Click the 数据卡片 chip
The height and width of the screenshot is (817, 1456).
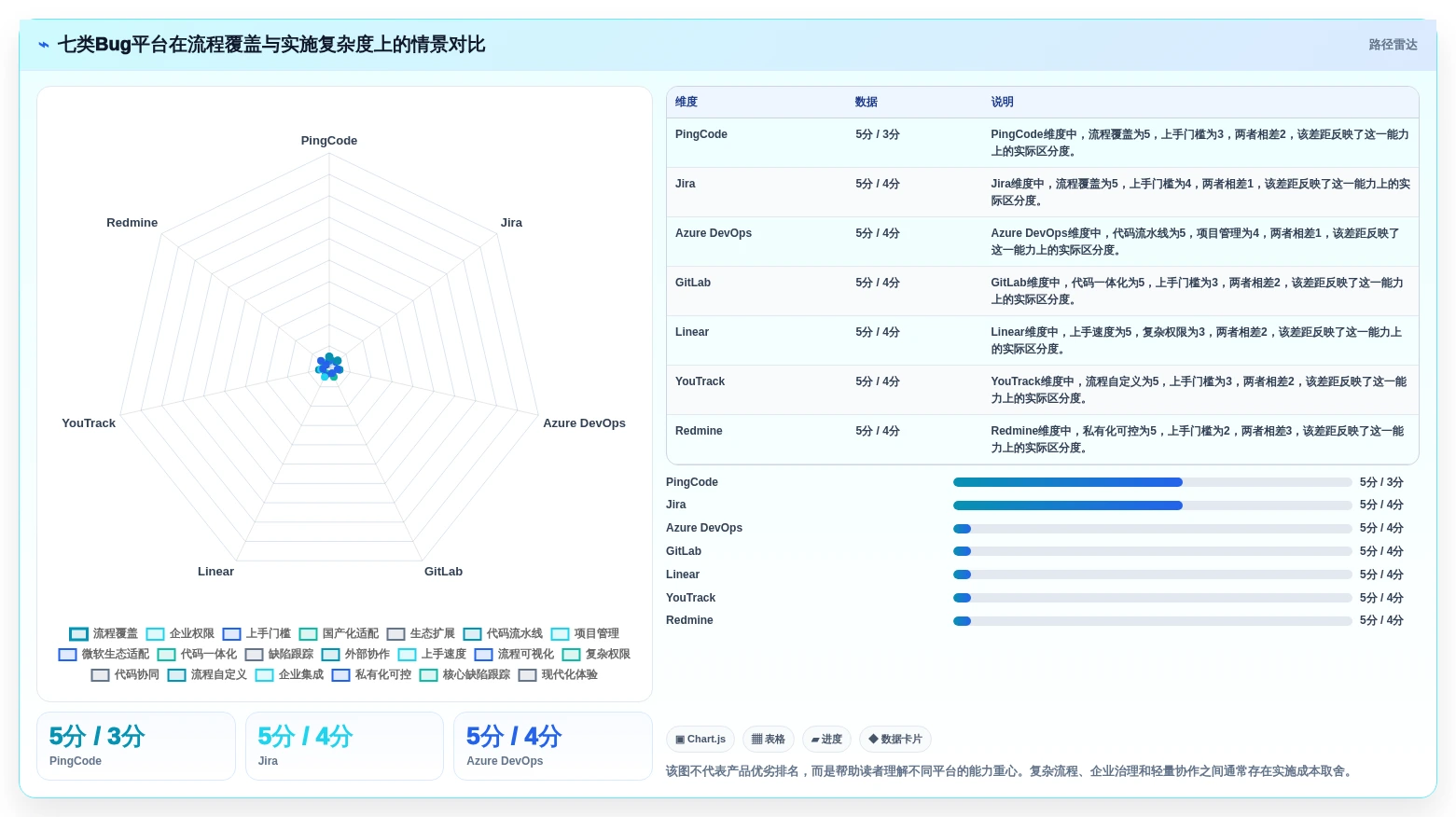[895, 740]
